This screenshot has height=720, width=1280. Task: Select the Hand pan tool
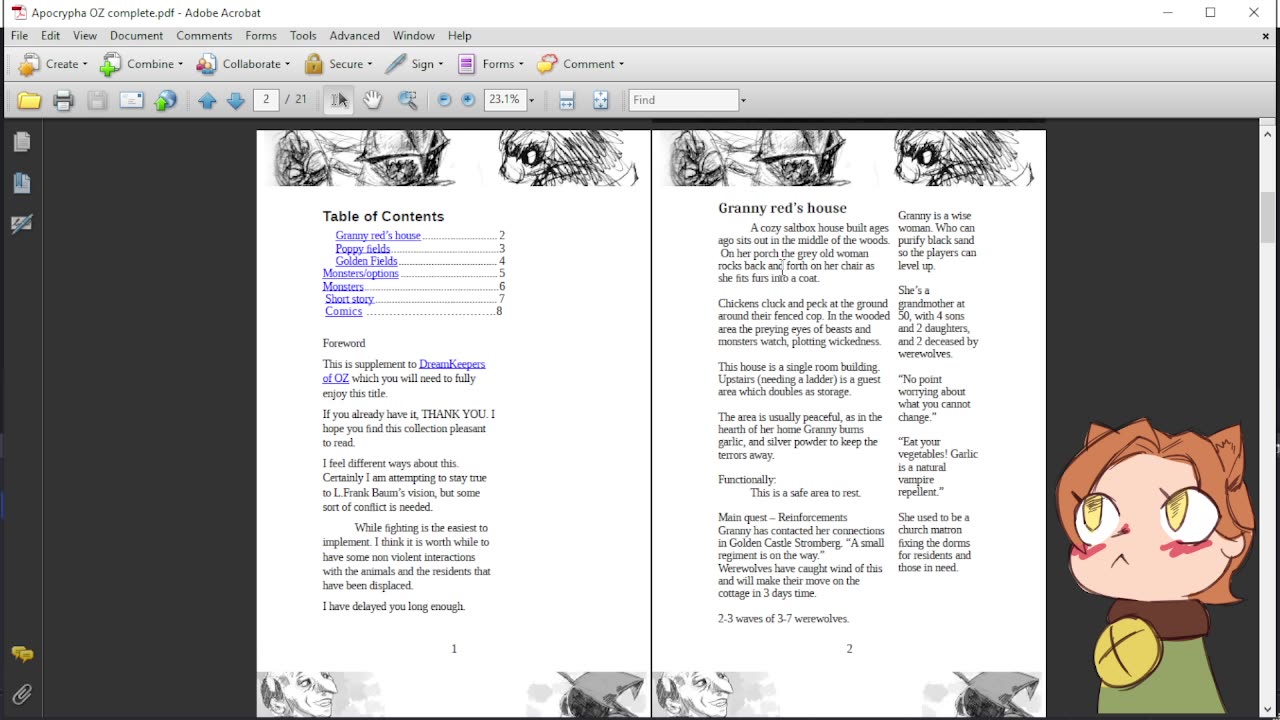coord(373,100)
